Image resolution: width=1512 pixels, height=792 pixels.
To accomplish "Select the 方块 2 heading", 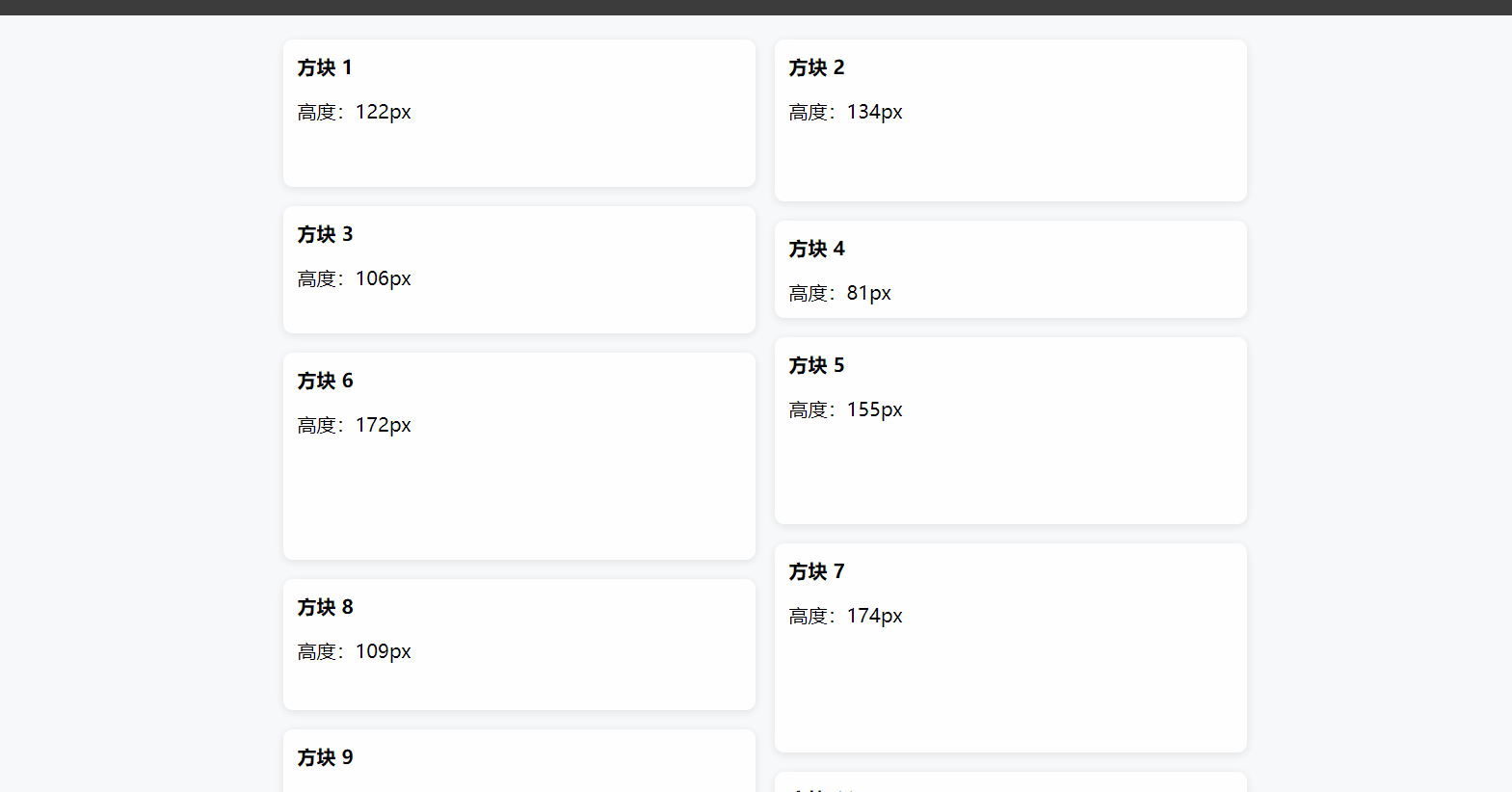I will (816, 67).
